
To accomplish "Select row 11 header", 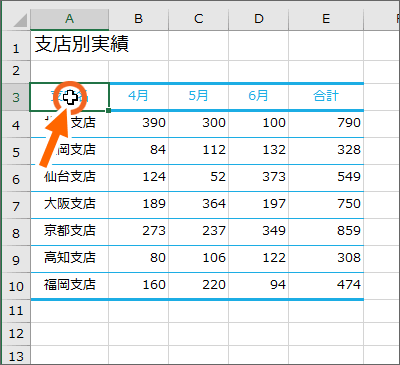I will click(16, 311).
